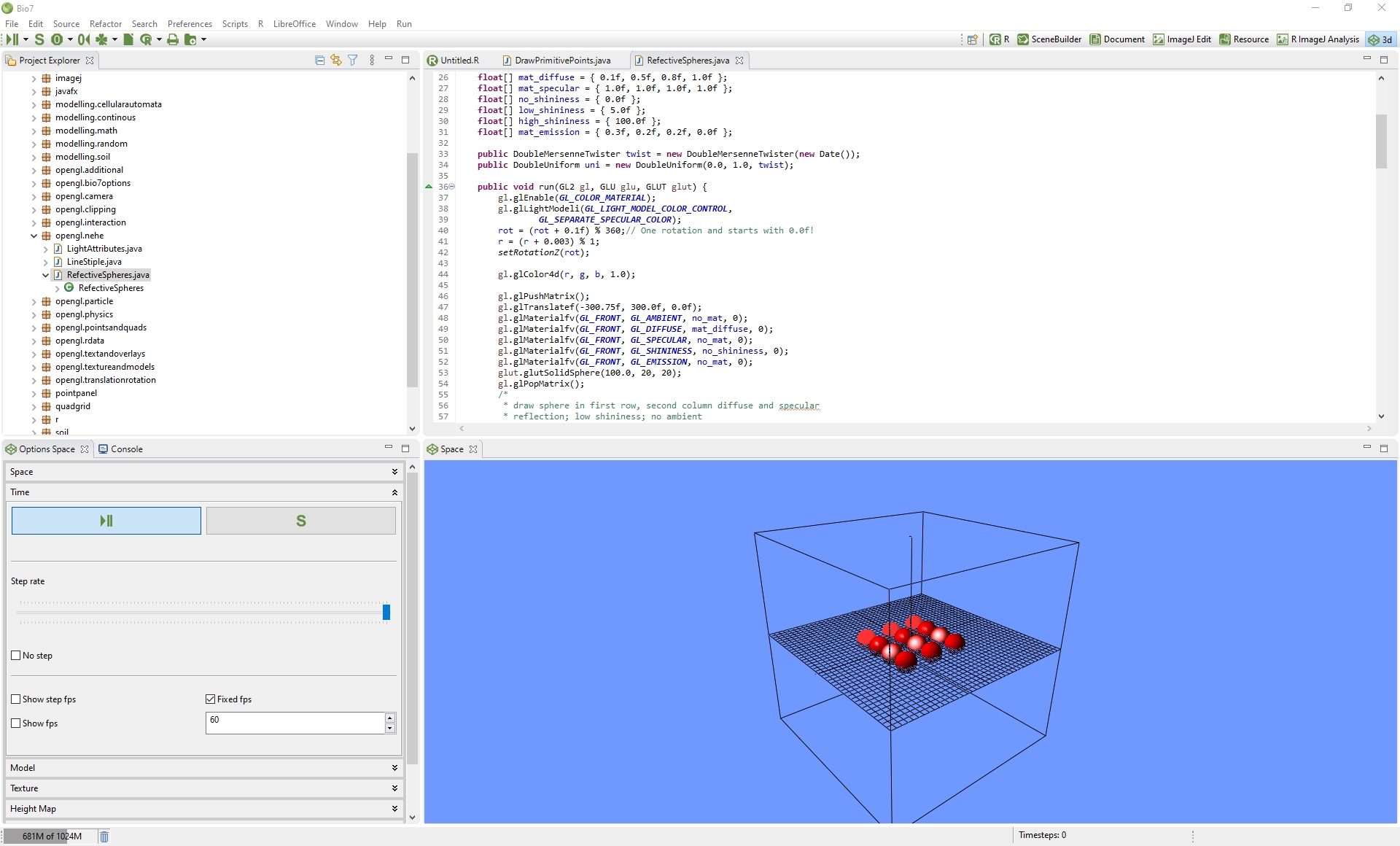This screenshot has height=846, width=1400.
Task: Select the 3d perspective button
Action: (x=1380, y=39)
